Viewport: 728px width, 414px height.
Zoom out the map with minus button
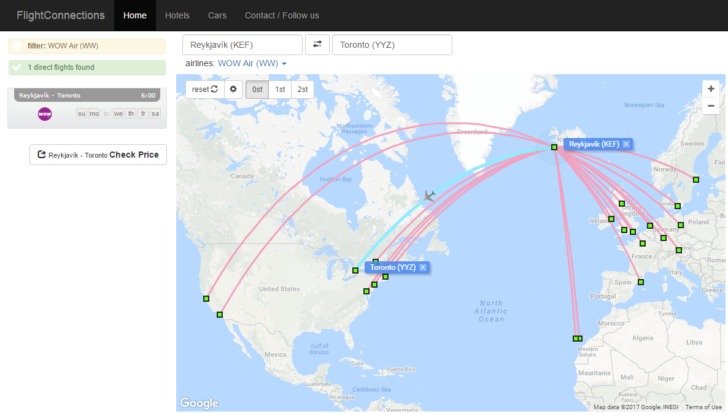point(711,106)
